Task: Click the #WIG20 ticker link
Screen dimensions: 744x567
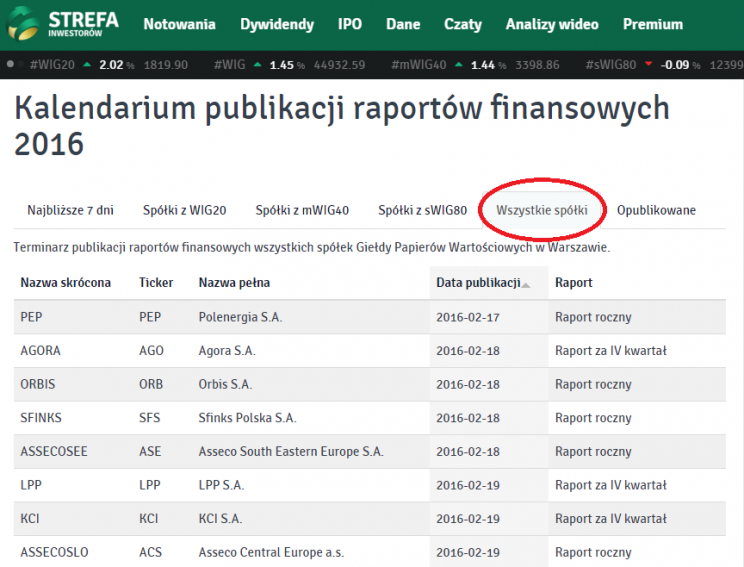Action: pyautogui.click(x=52, y=65)
